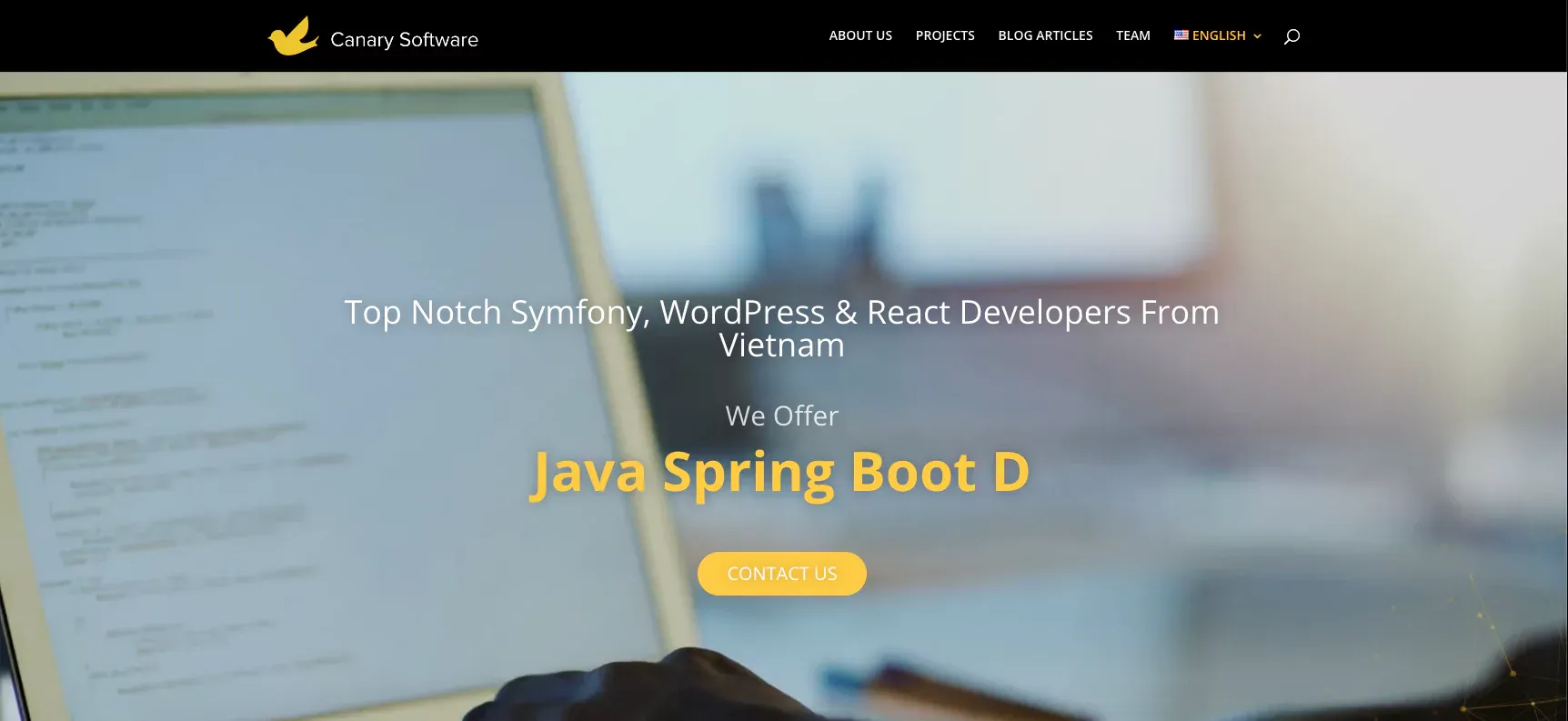Click the "We Offer" text

point(782,416)
